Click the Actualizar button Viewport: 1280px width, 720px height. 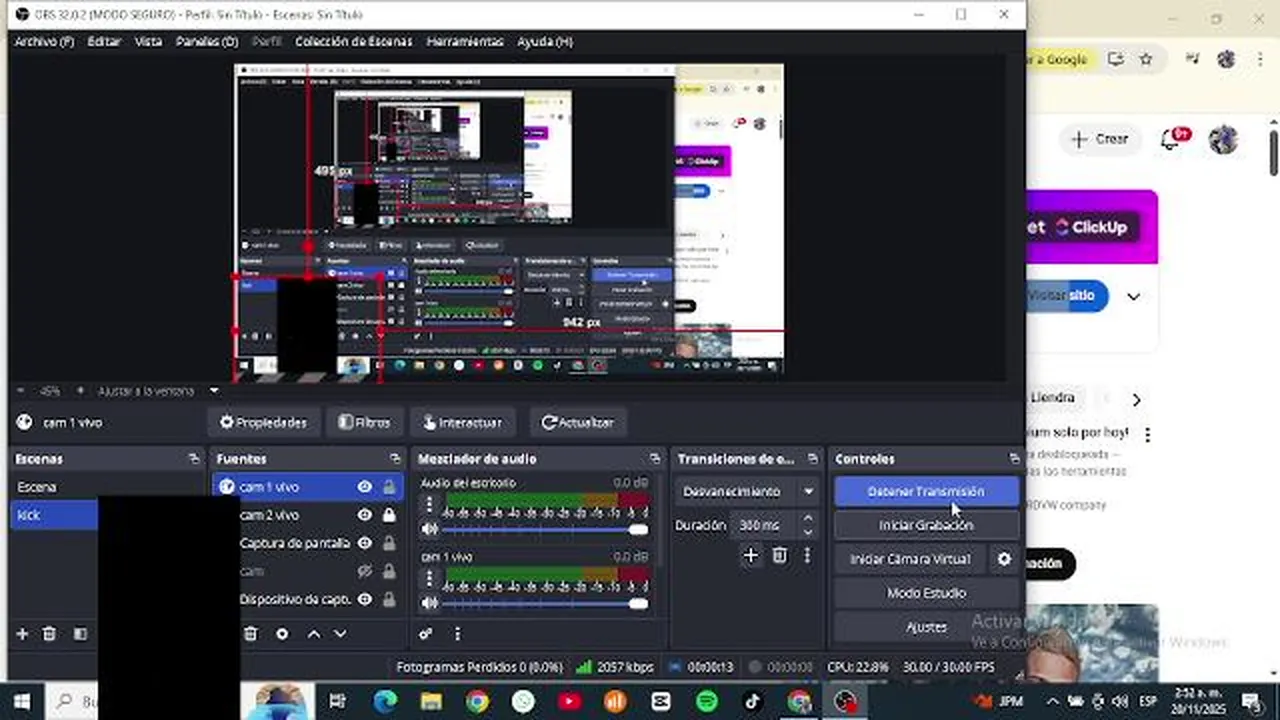pyautogui.click(x=577, y=422)
